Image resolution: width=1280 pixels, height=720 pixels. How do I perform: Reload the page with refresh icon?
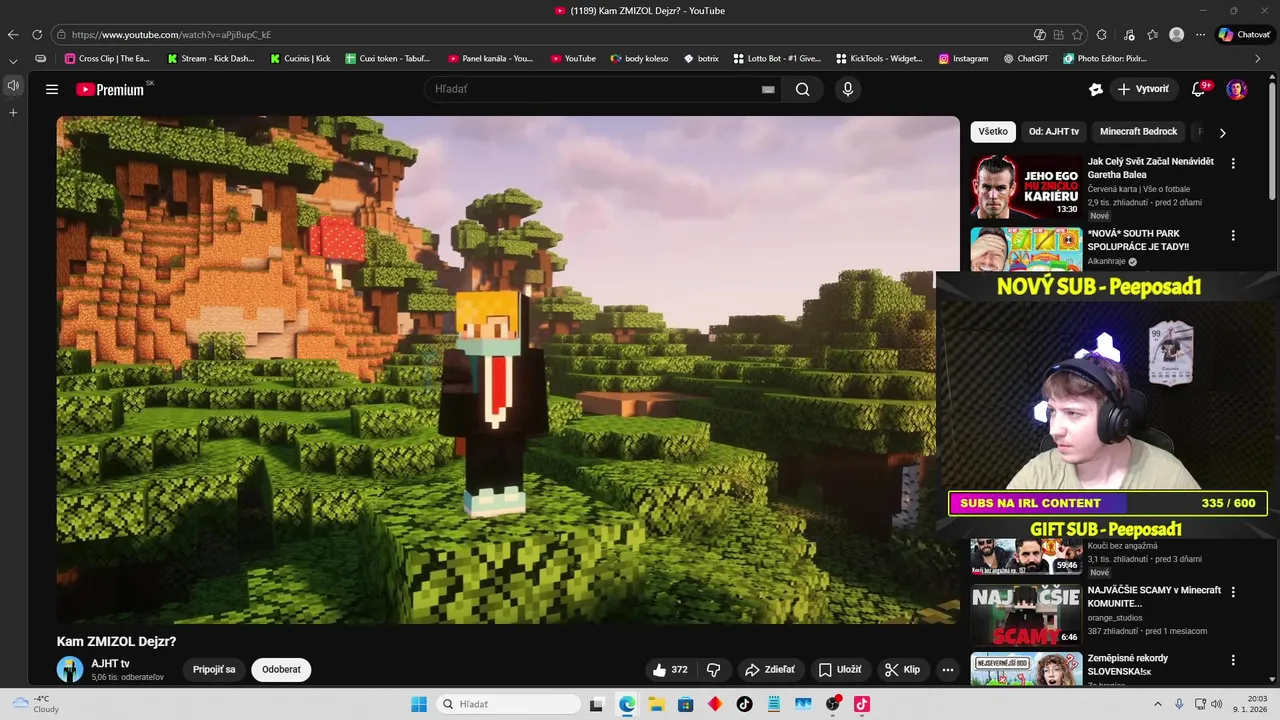pos(37,34)
